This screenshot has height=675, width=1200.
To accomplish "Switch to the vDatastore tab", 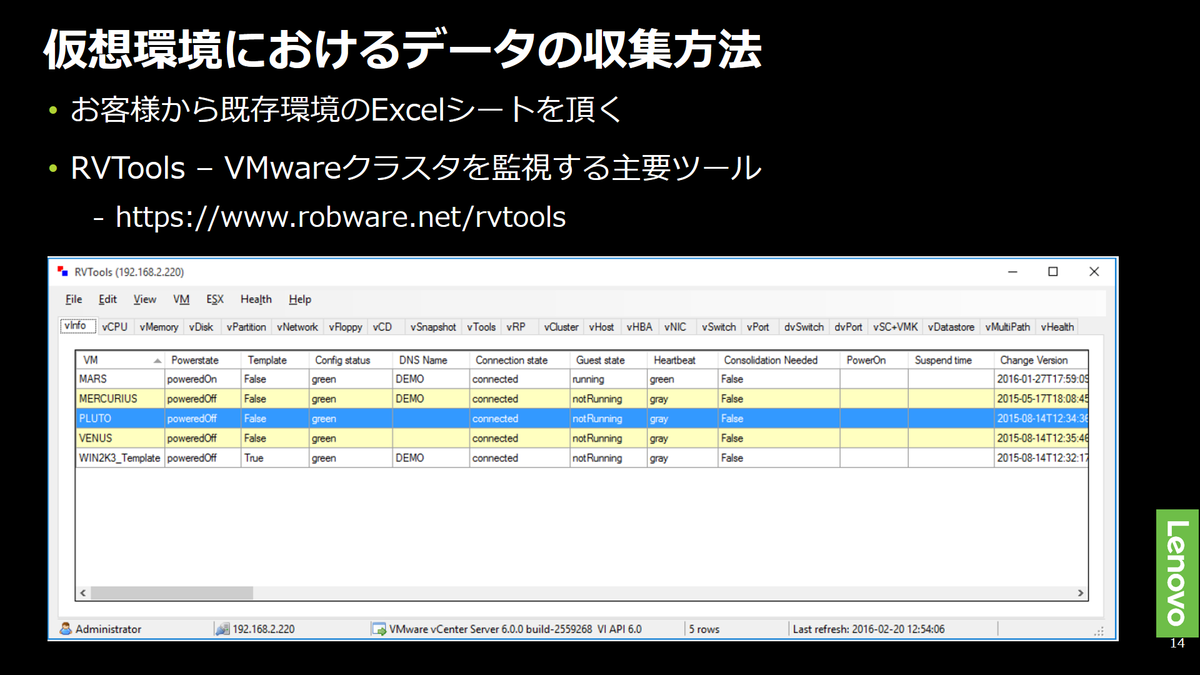I will pyautogui.click(x=951, y=327).
